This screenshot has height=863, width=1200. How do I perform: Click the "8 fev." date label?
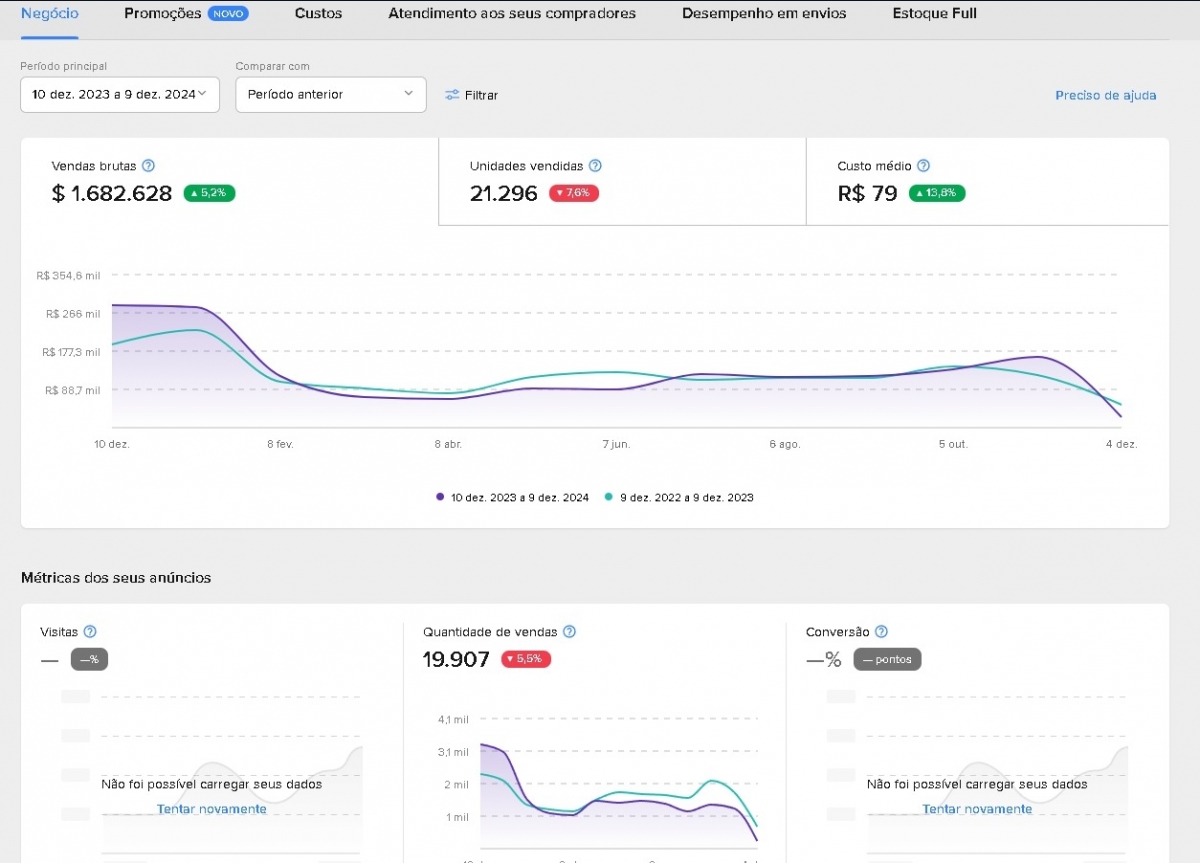(280, 444)
